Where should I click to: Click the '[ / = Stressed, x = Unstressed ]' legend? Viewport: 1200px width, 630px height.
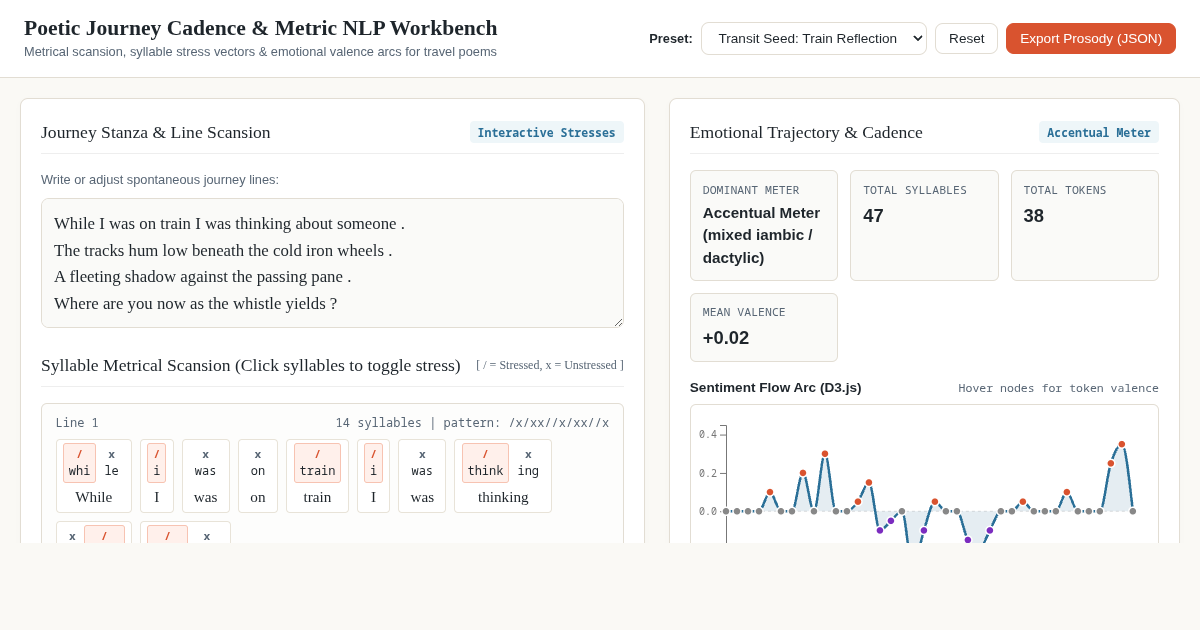(550, 365)
